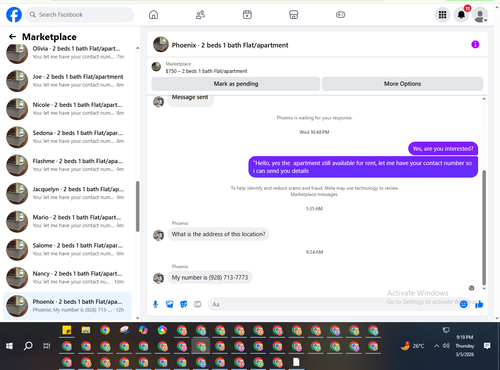Open Sticky Notes from taskbar
The width and height of the screenshot is (500, 370).
pyautogui.click(x=67, y=330)
